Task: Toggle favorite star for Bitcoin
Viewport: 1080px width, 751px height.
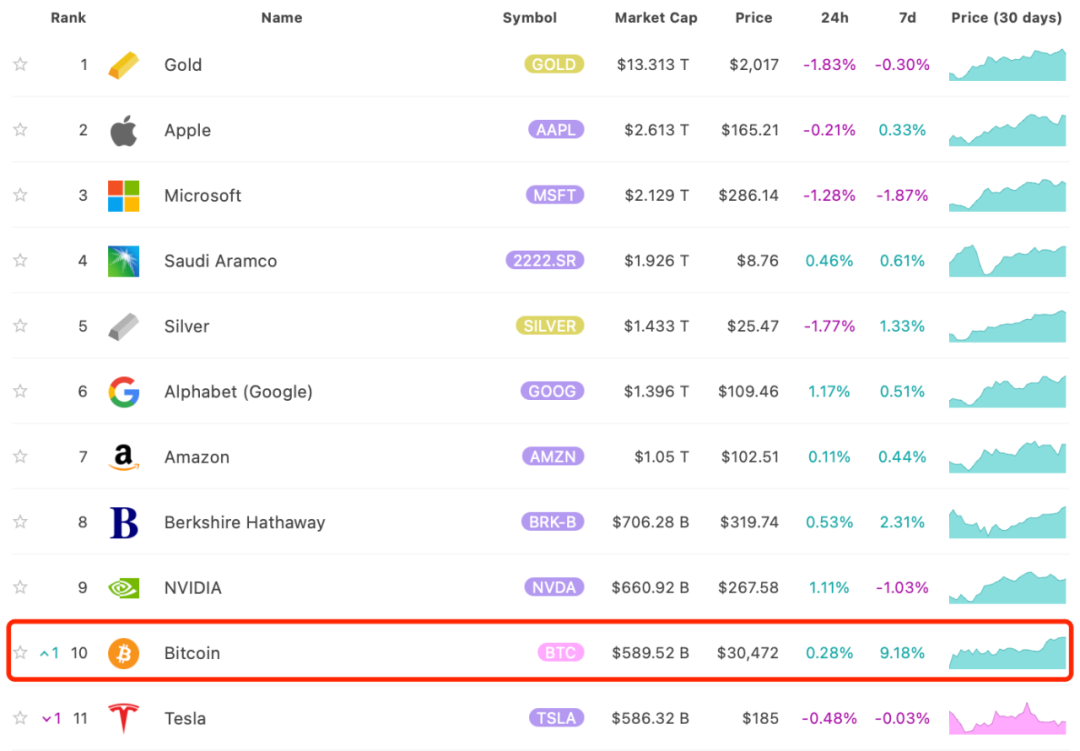Action: click(x=20, y=653)
